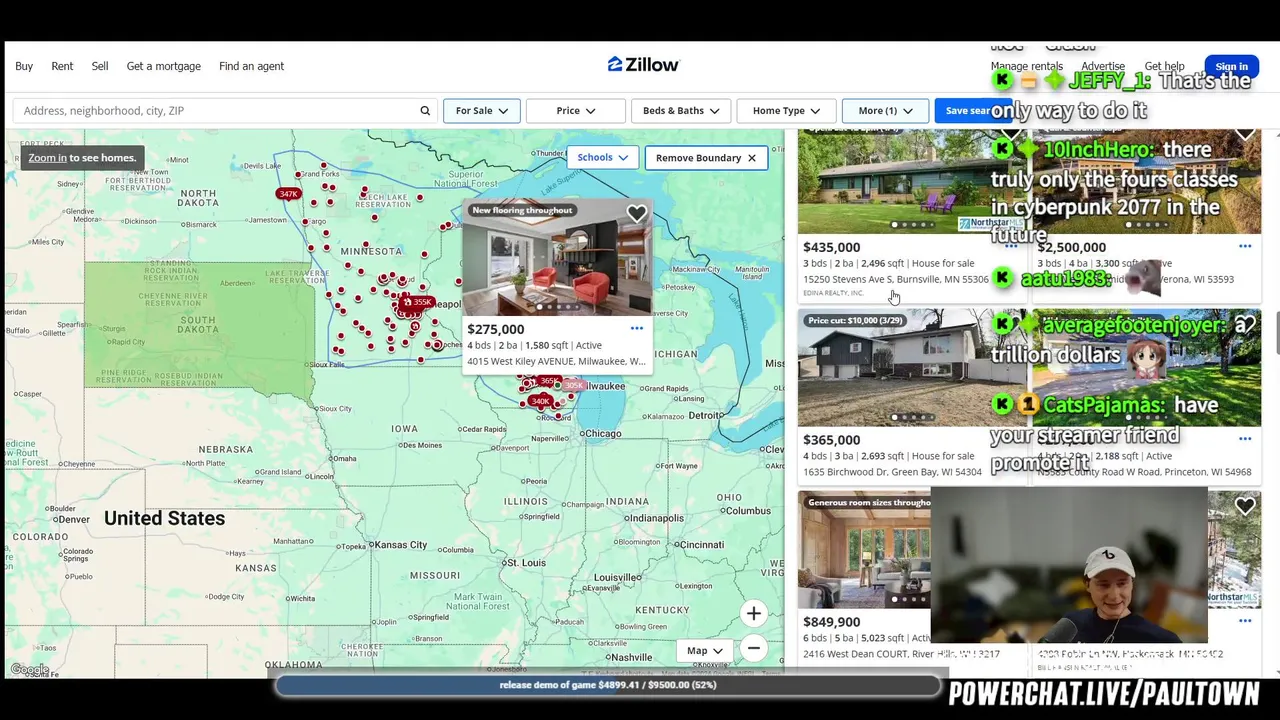Close the Remove Boundary X icon
Screen dimensions: 1280x720
click(x=752, y=158)
